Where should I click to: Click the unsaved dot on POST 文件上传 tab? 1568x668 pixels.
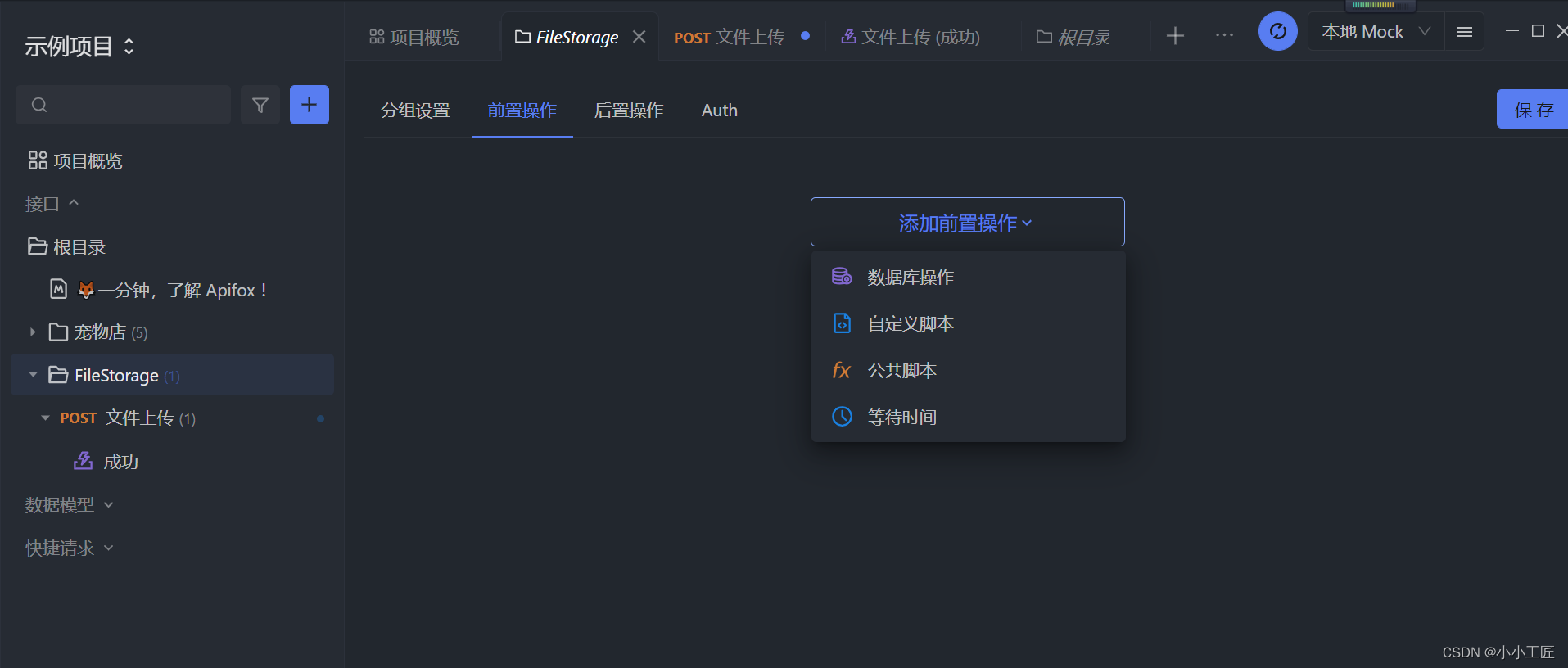(x=806, y=36)
